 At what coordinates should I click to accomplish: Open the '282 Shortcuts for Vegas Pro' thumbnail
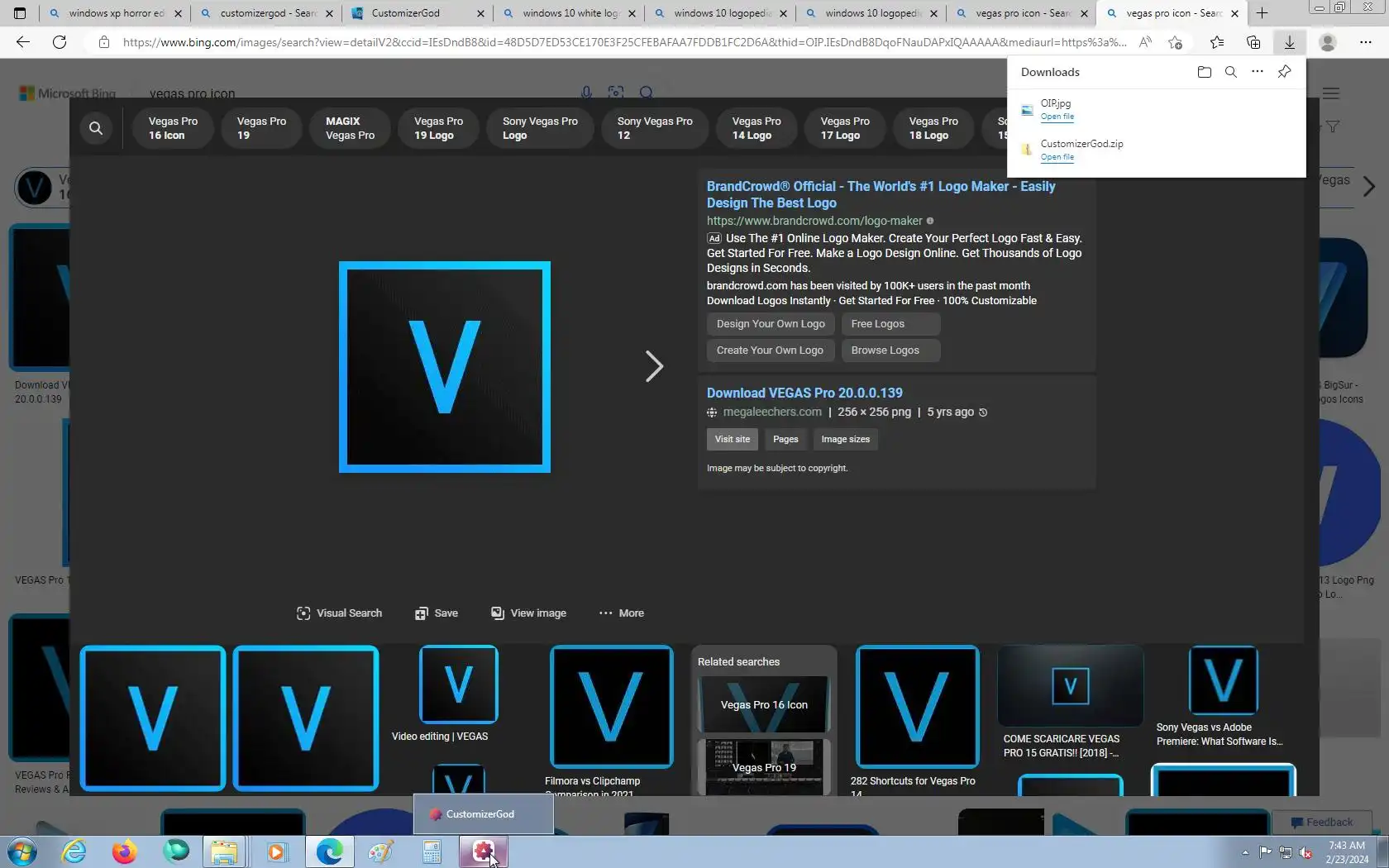pos(917,707)
